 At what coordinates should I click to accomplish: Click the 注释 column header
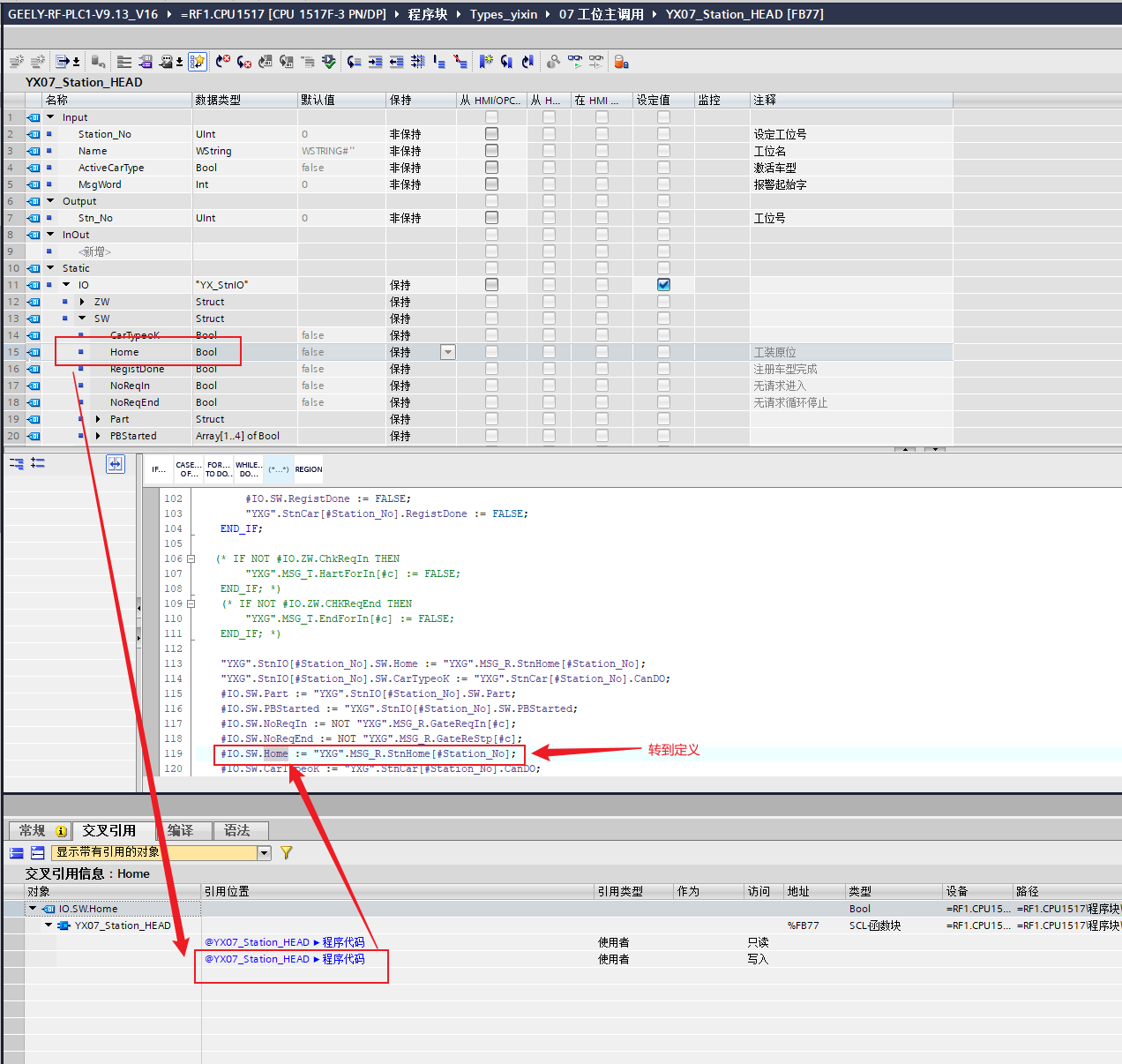point(764,100)
